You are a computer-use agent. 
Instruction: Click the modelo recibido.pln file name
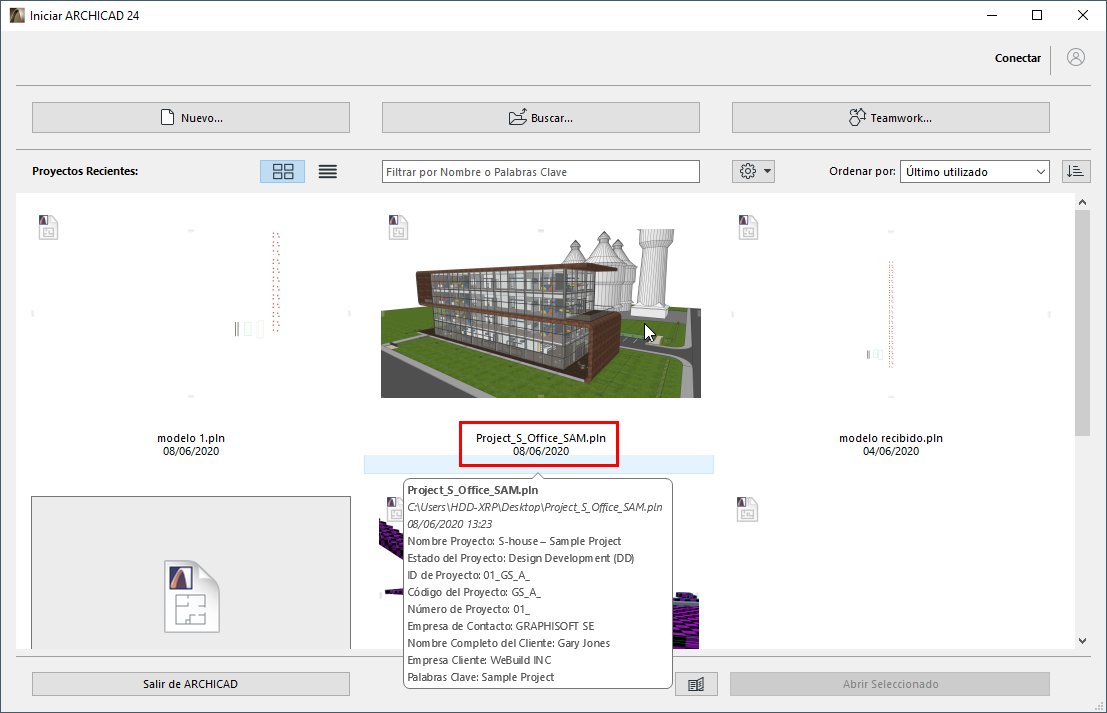[x=891, y=438]
